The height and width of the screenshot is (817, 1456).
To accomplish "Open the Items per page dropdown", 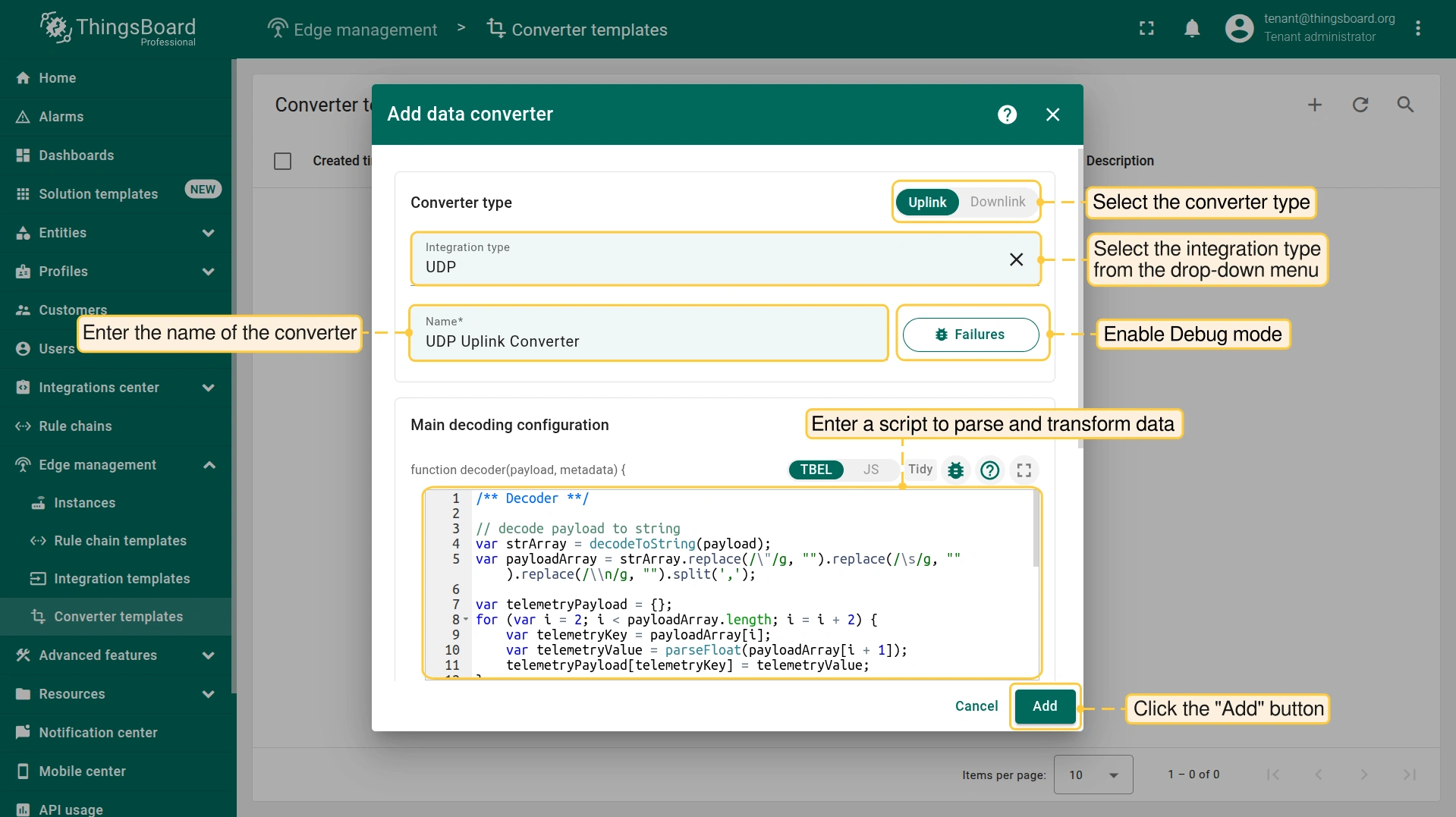I will coord(1093,775).
